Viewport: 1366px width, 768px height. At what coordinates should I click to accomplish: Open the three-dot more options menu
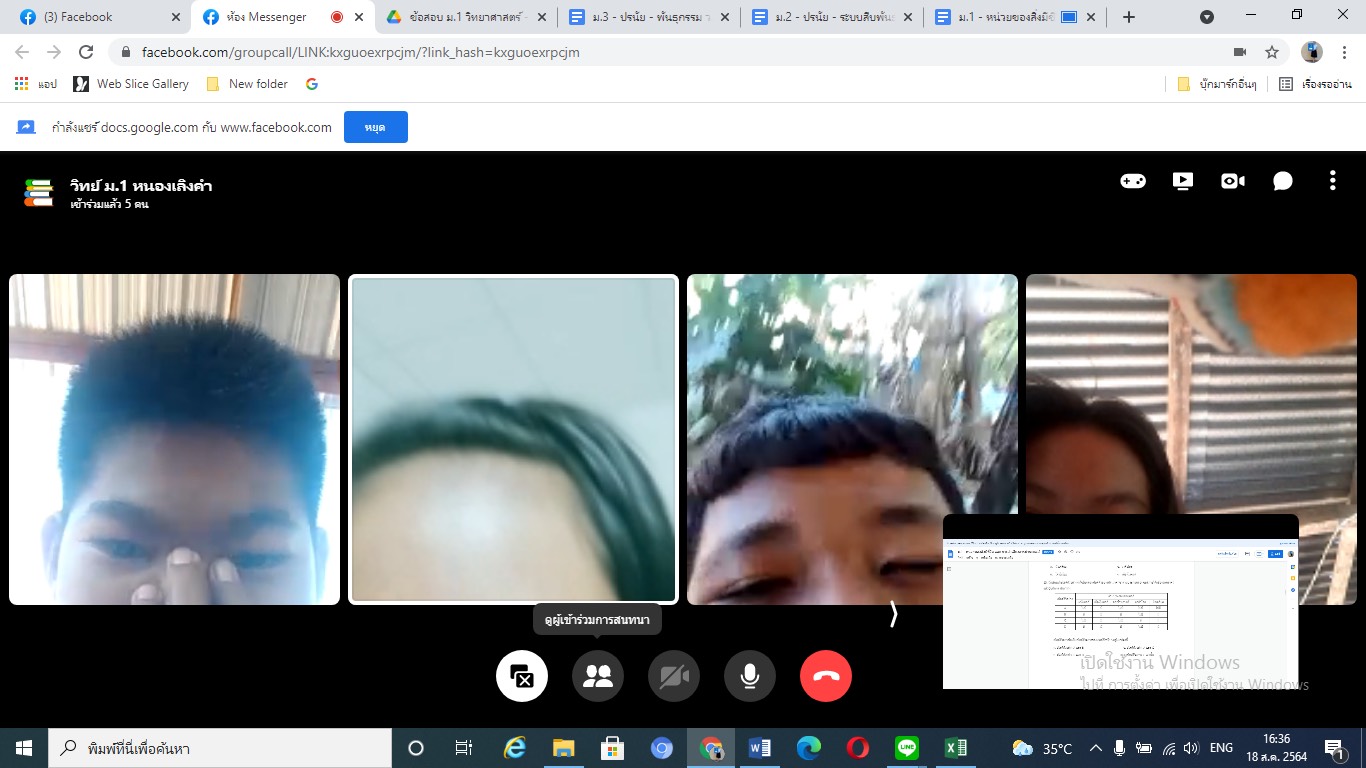pyautogui.click(x=1332, y=181)
